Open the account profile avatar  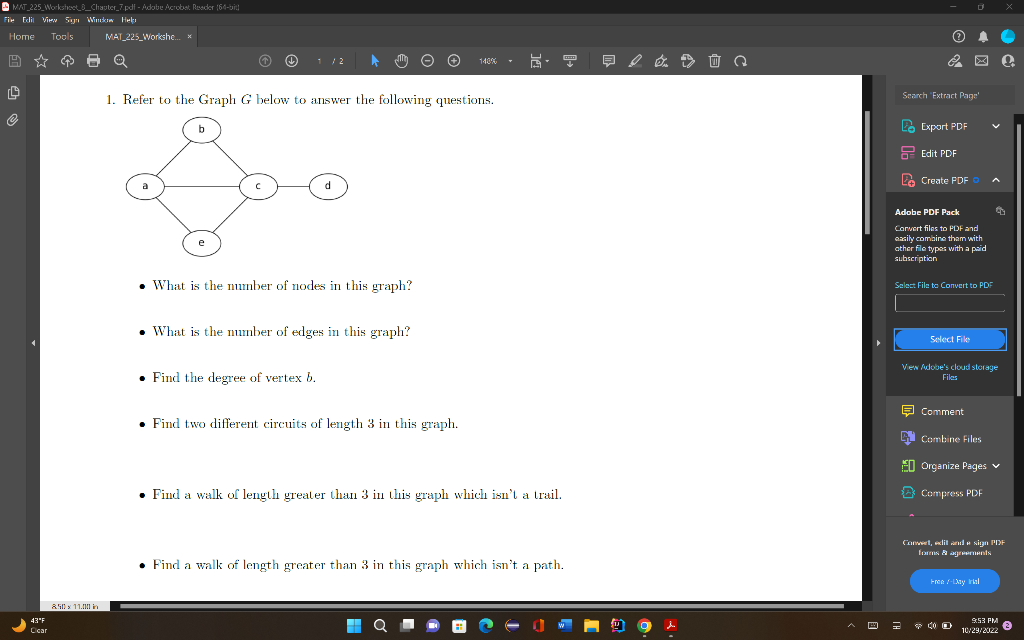click(x=1008, y=37)
